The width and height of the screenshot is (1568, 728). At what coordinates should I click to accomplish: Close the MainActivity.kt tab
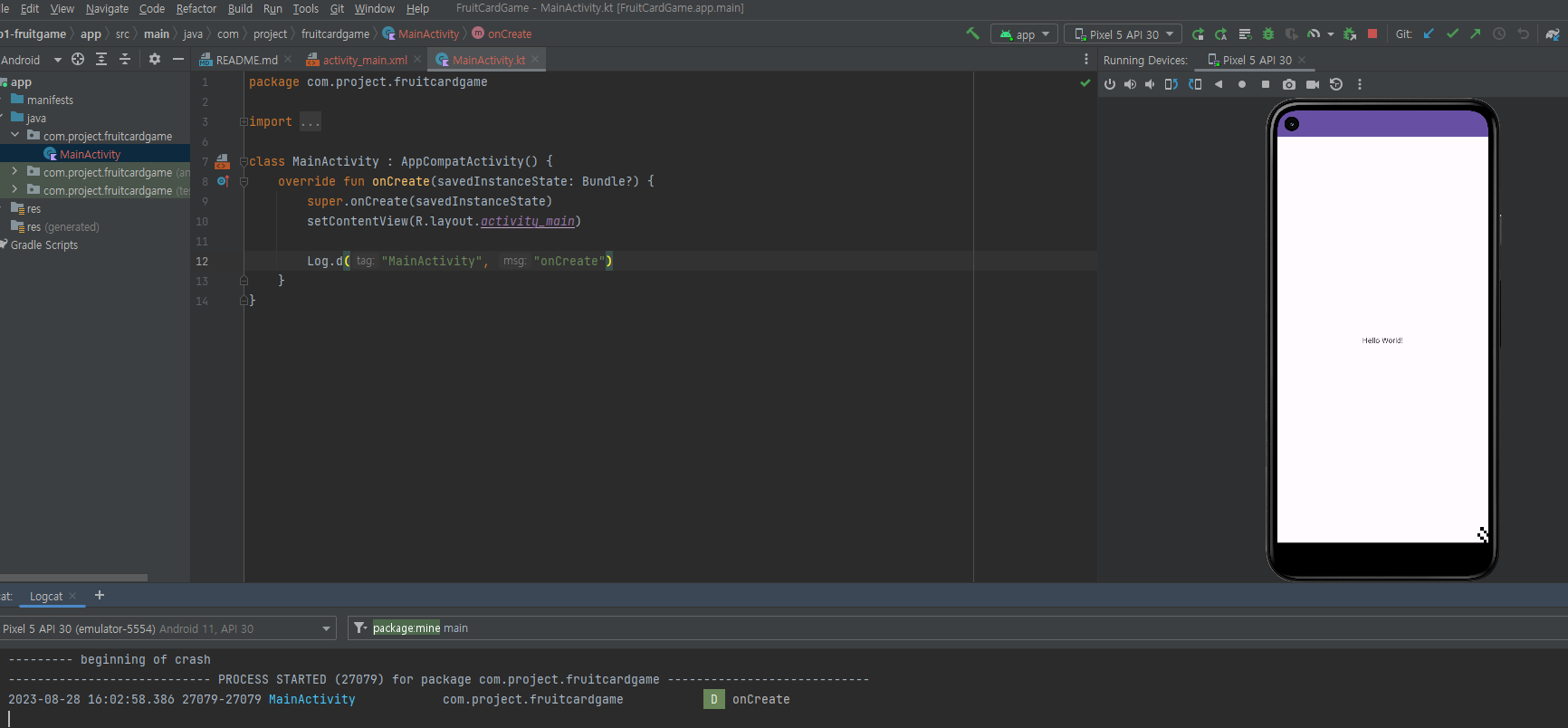[x=535, y=59]
